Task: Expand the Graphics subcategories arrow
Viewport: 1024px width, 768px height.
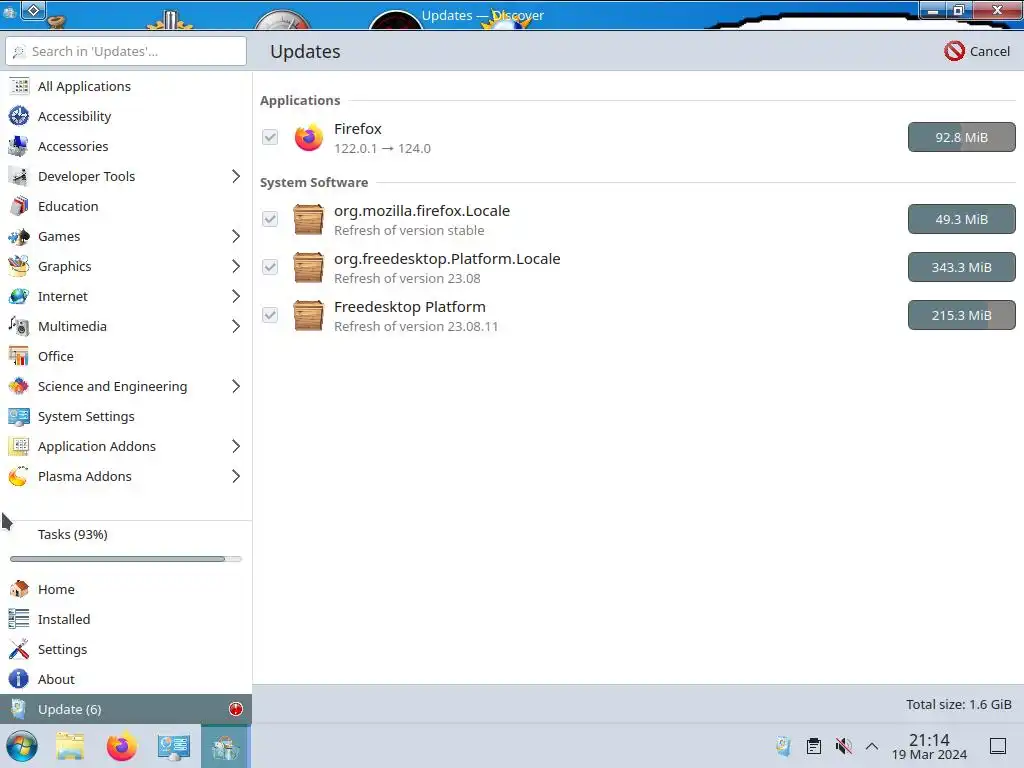Action: [x=236, y=266]
